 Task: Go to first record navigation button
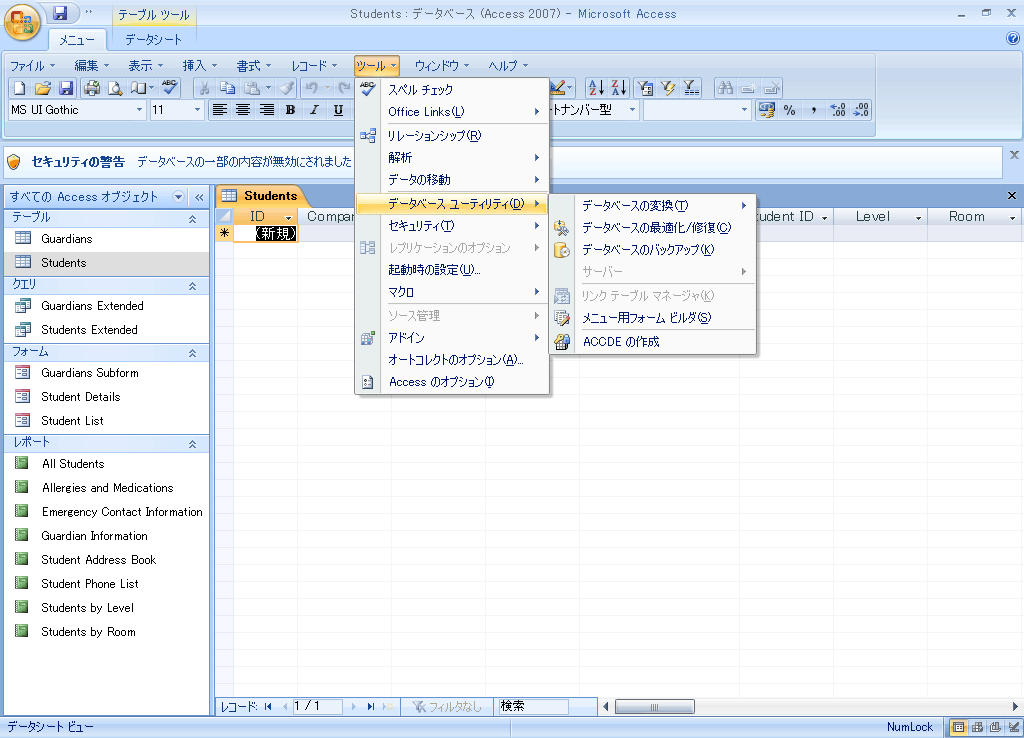point(268,706)
